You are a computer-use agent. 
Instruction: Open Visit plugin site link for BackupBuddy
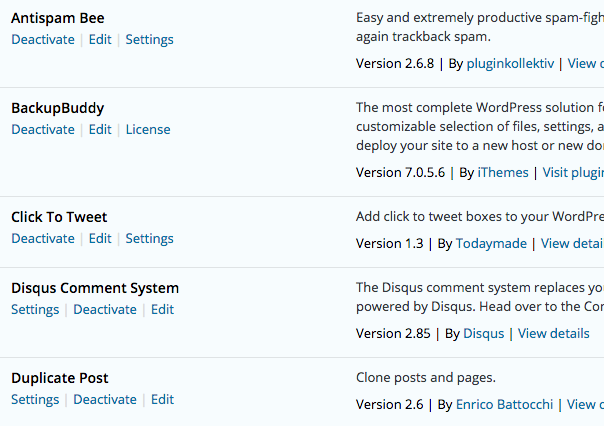click(573, 173)
